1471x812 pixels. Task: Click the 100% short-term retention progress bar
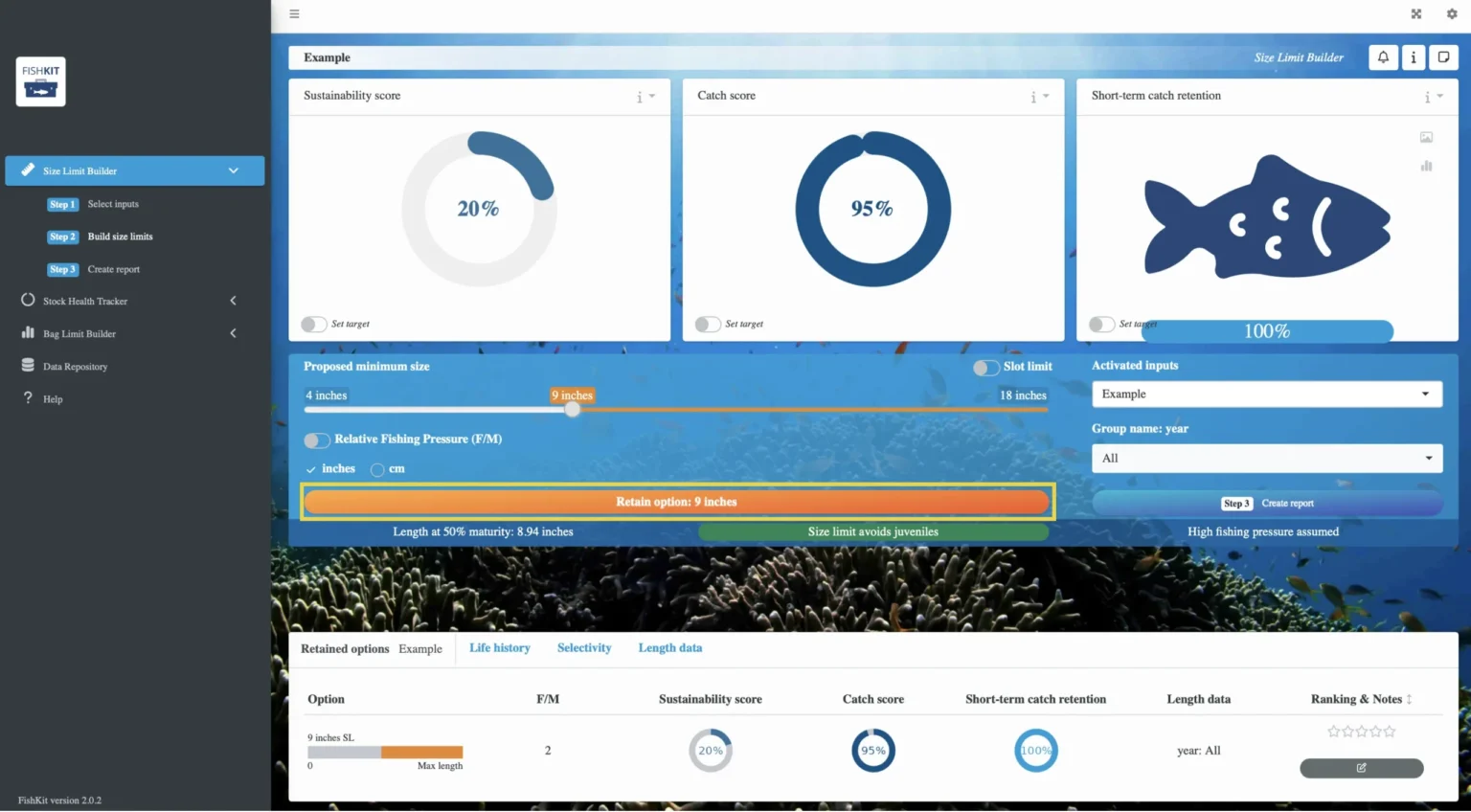pyautogui.click(x=1267, y=331)
